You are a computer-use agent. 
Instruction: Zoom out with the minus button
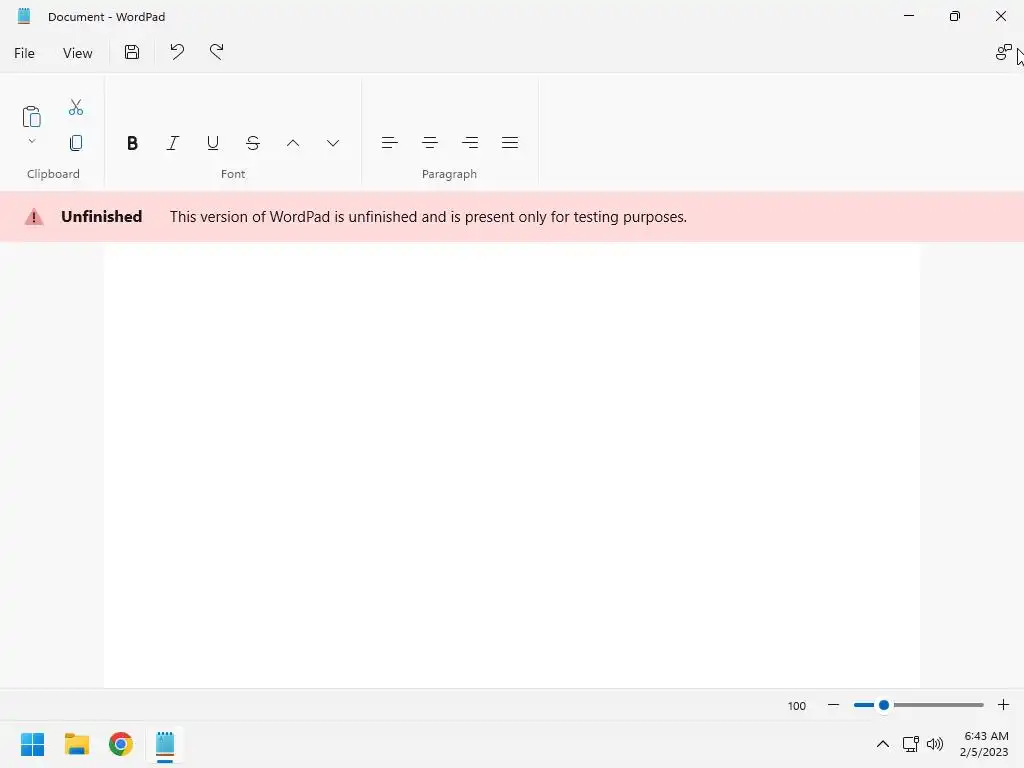pos(833,705)
